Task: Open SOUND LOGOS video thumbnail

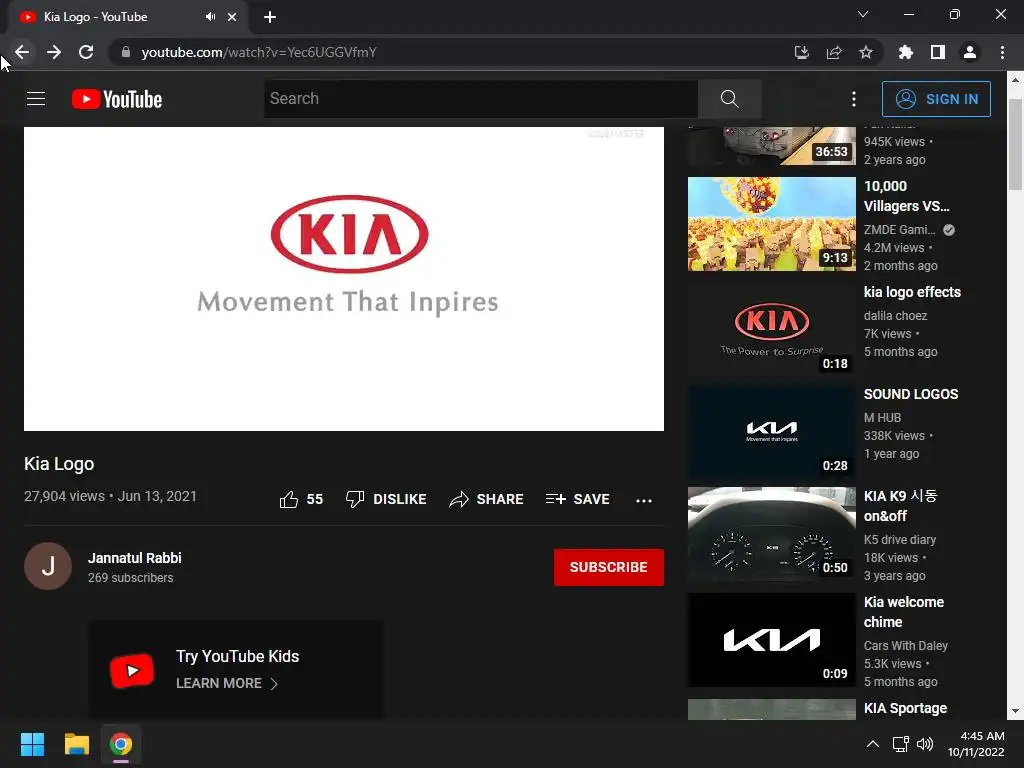Action: point(771,432)
